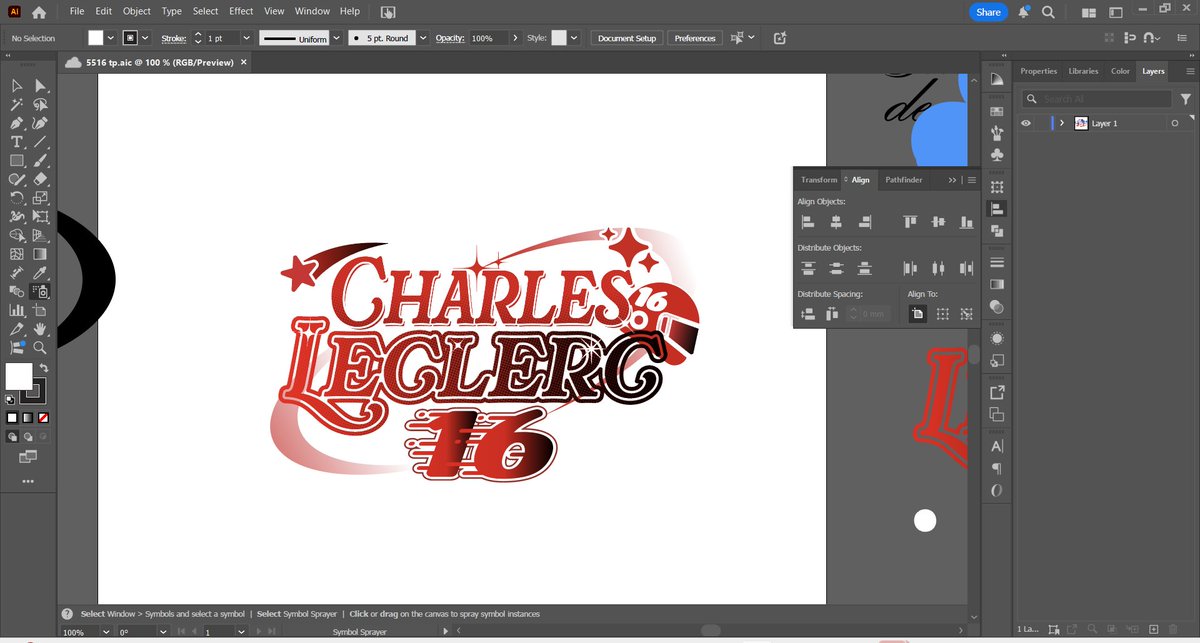
Task: Click the Document Setup button
Action: tap(627, 38)
